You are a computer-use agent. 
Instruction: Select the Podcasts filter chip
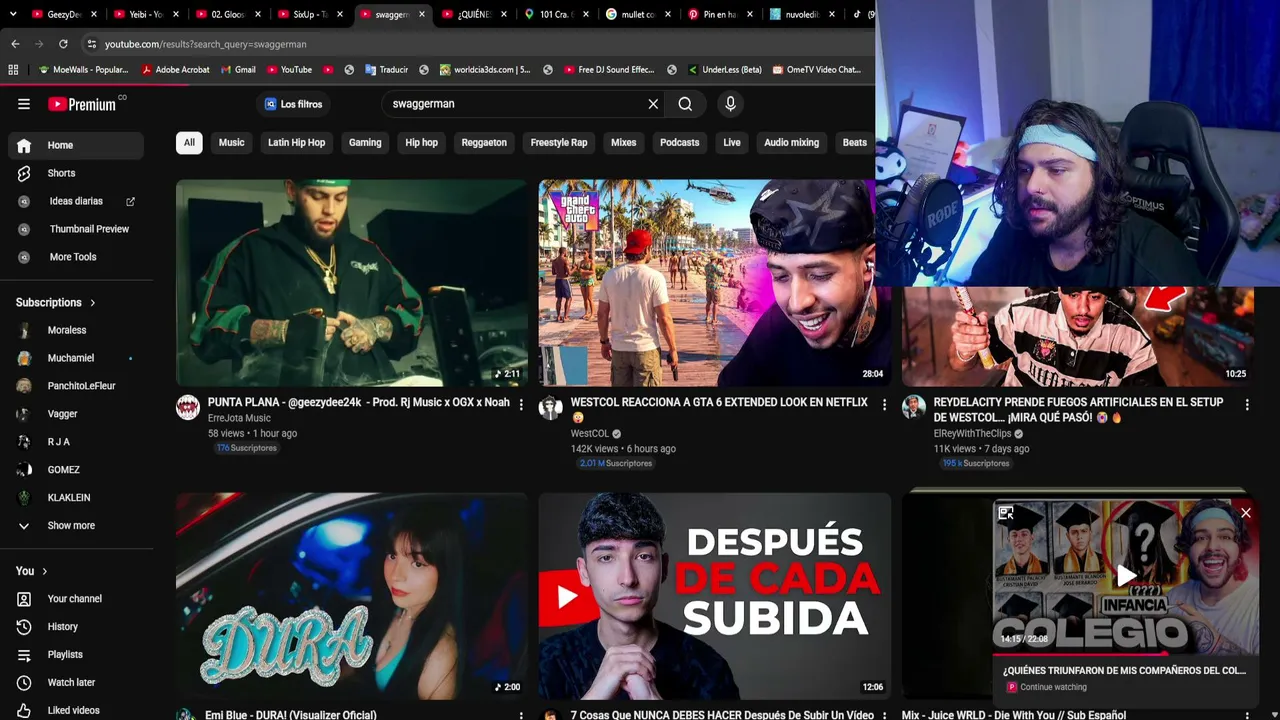point(680,142)
